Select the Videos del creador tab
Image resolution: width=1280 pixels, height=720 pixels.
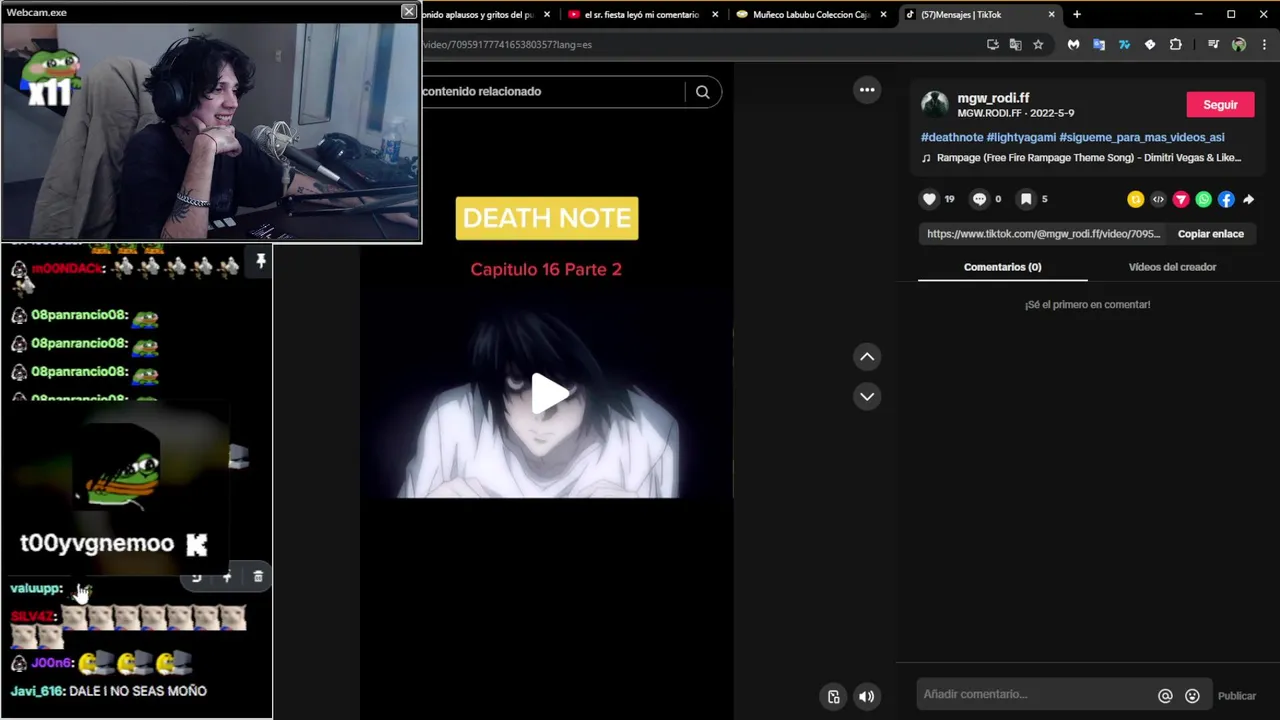coord(1172,267)
